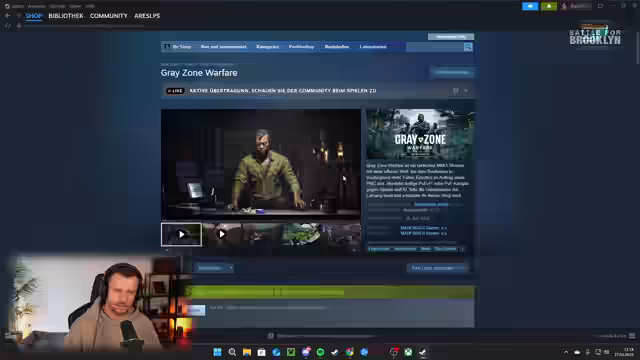Click the blue announcements button in title bar
Viewport: 640px width, 360px height.
coord(530,6)
